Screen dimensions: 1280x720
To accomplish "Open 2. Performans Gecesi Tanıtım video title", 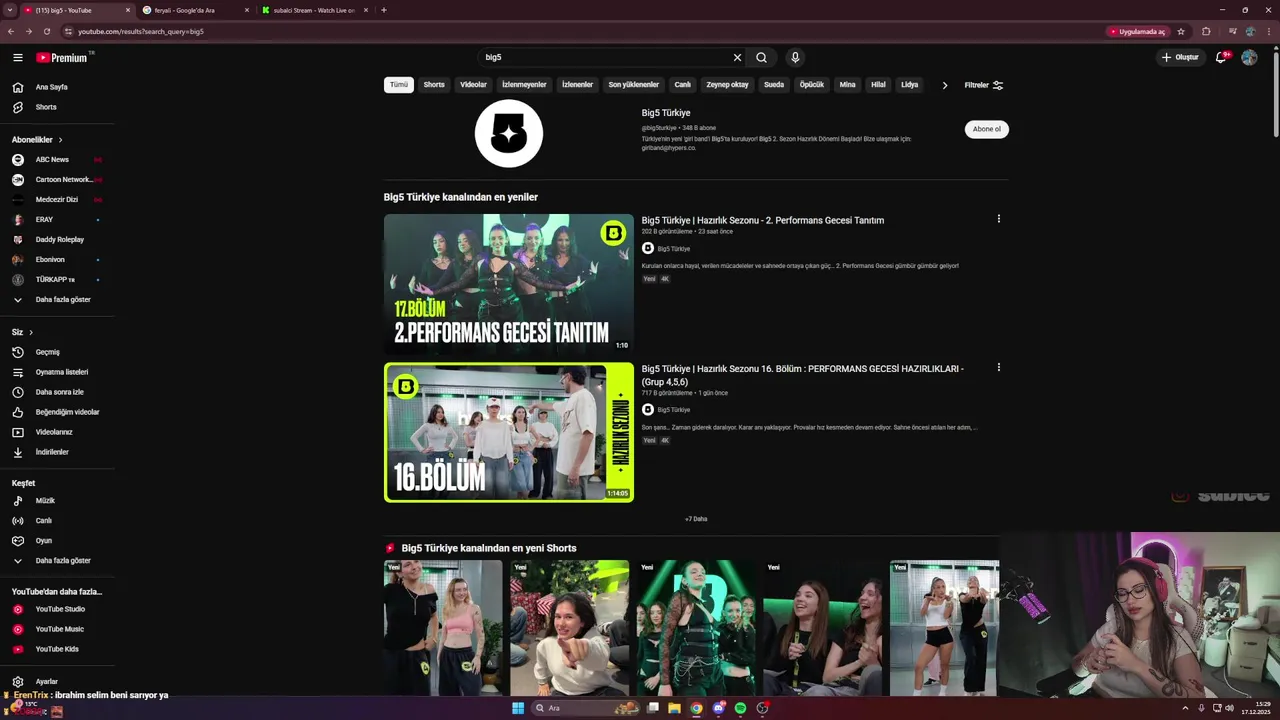I will [763, 220].
